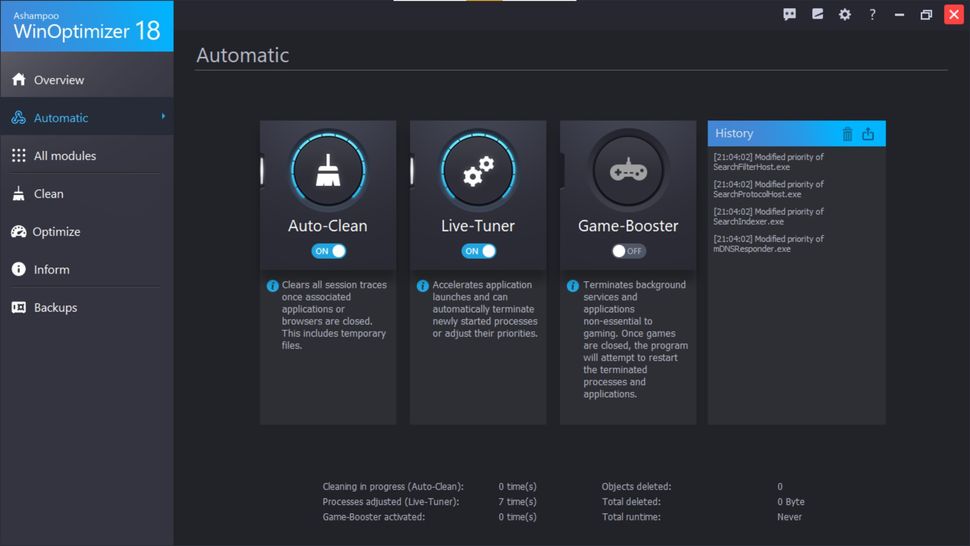Image resolution: width=970 pixels, height=546 pixels.
Task: Open the Backups section
Action: (x=87, y=307)
